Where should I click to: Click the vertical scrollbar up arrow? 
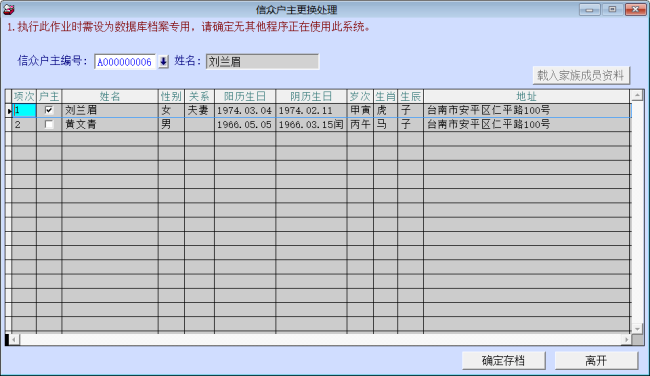[x=637, y=96]
